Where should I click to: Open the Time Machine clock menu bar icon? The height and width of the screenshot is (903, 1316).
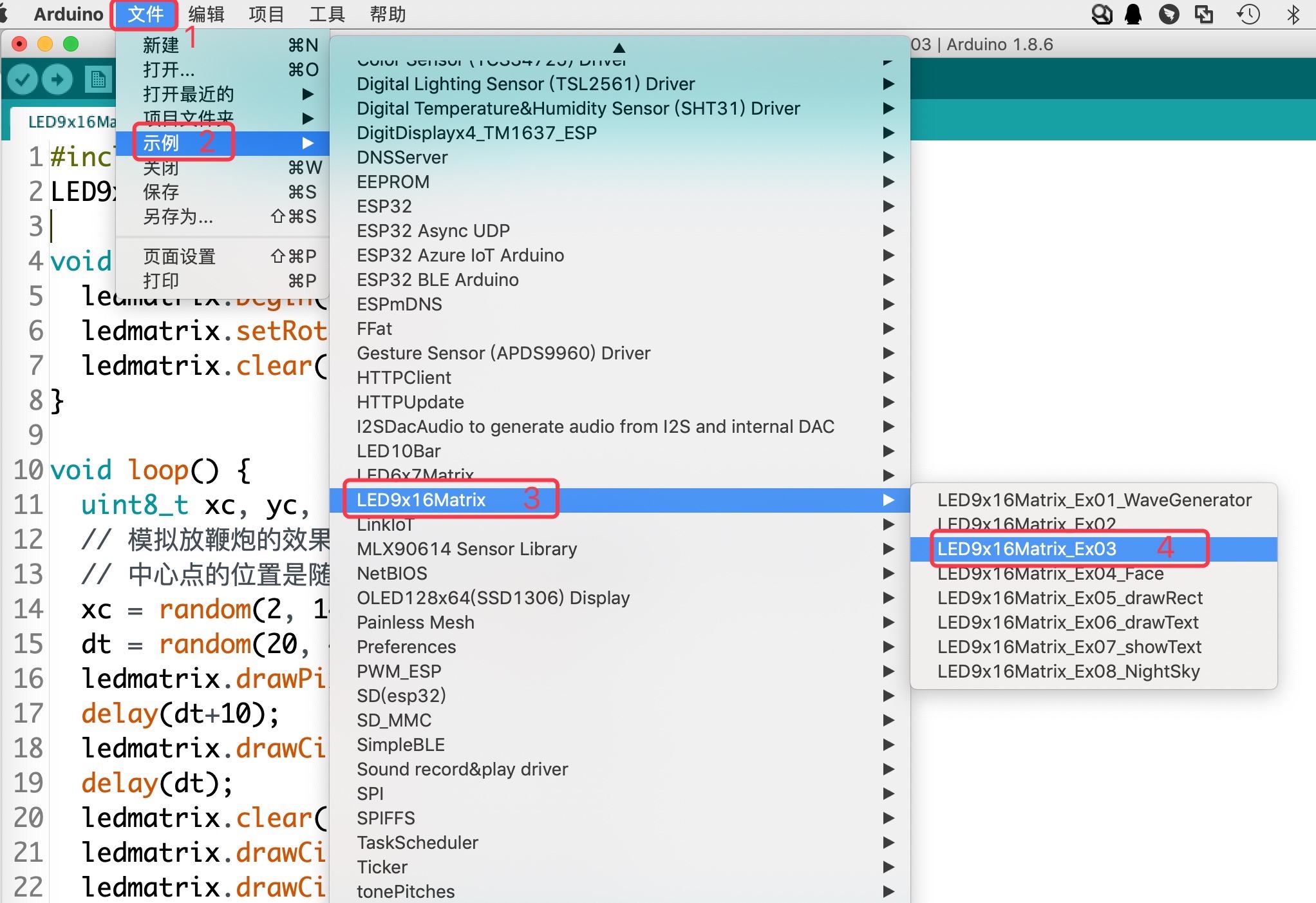tap(1248, 14)
